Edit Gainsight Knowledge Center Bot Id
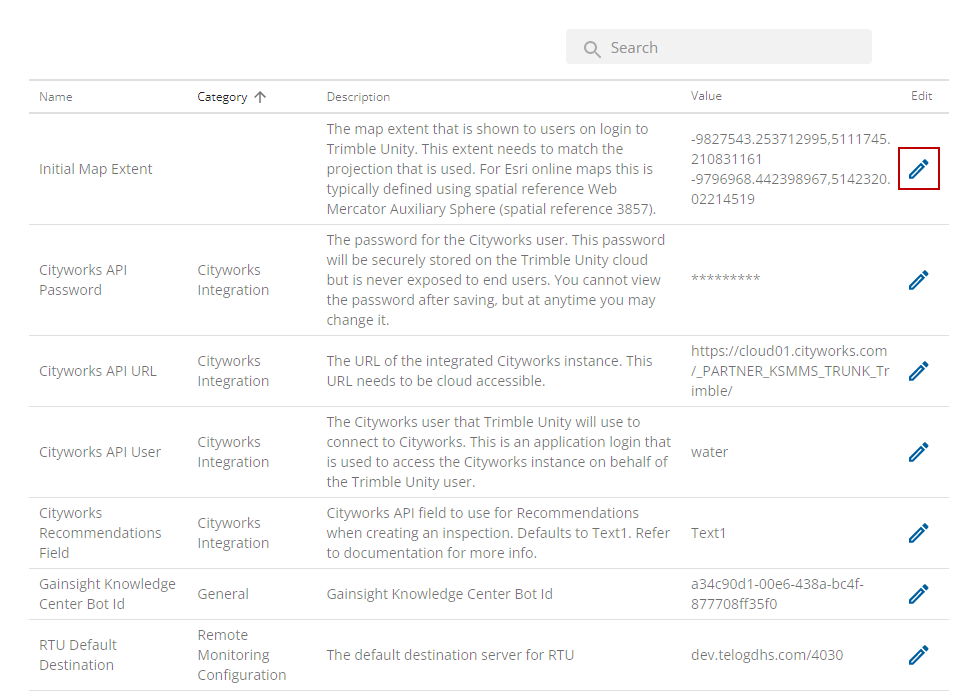The image size is (978, 695). point(918,594)
